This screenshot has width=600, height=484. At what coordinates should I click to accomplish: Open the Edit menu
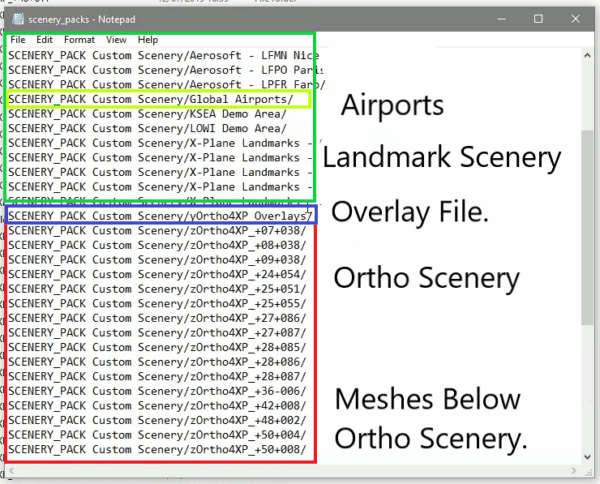click(x=44, y=40)
